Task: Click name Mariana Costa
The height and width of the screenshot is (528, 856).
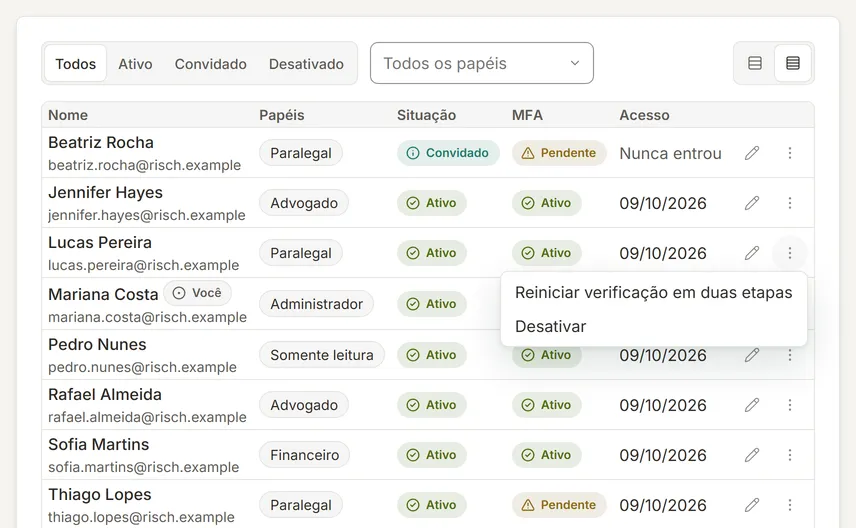Action: tap(103, 294)
